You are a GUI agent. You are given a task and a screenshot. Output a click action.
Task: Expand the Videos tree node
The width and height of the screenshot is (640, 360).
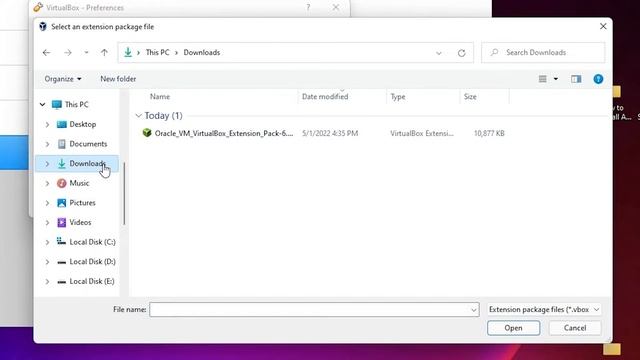[x=47, y=222]
